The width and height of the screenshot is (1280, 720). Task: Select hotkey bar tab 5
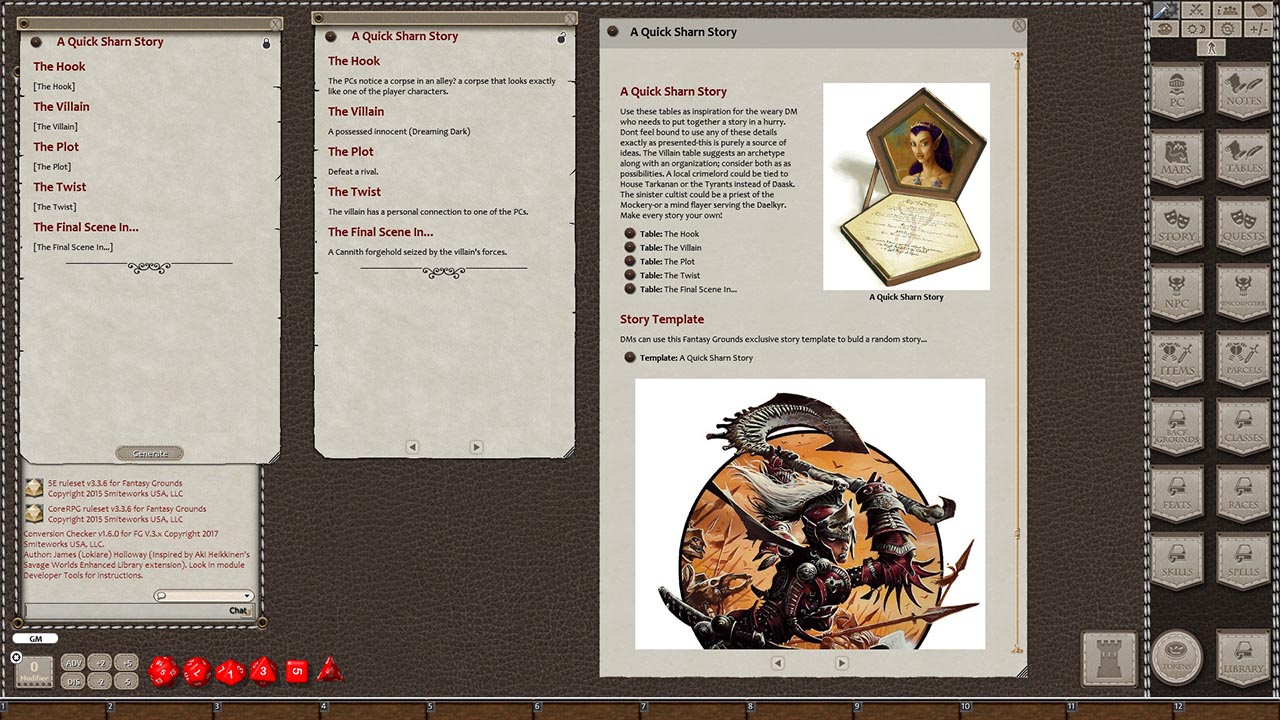point(429,707)
